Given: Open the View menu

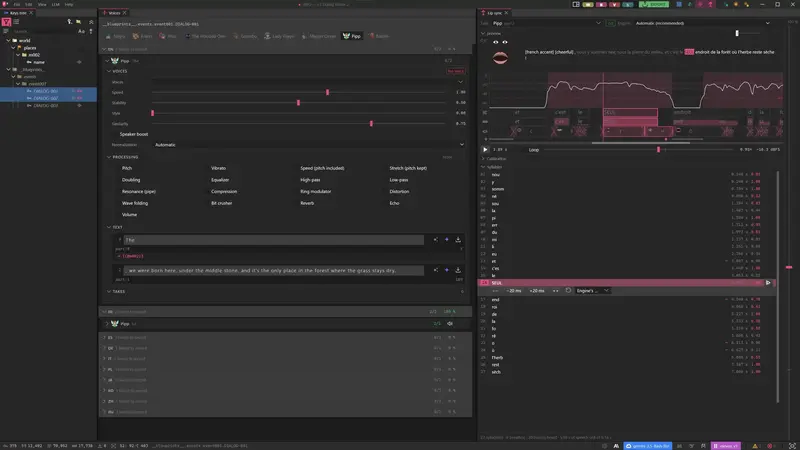Looking at the screenshot, I should click(x=42, y=4).
